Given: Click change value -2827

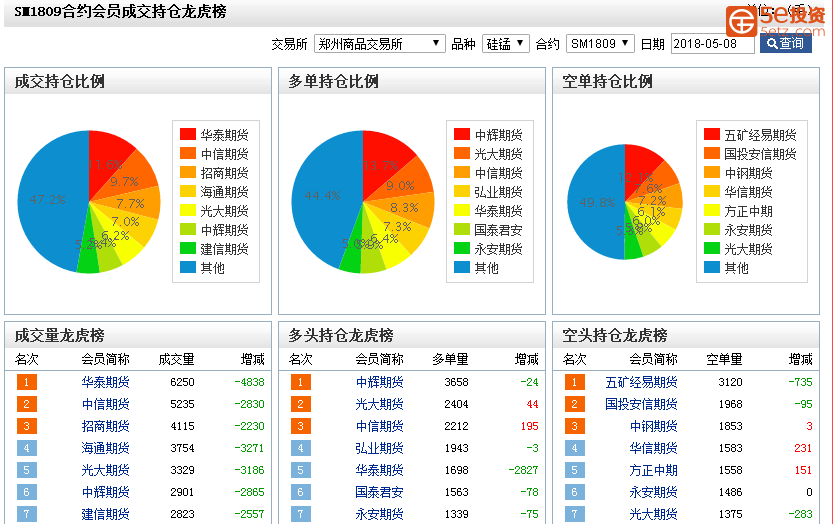Looking at the screenshot, I should click(x=523, y=470).
